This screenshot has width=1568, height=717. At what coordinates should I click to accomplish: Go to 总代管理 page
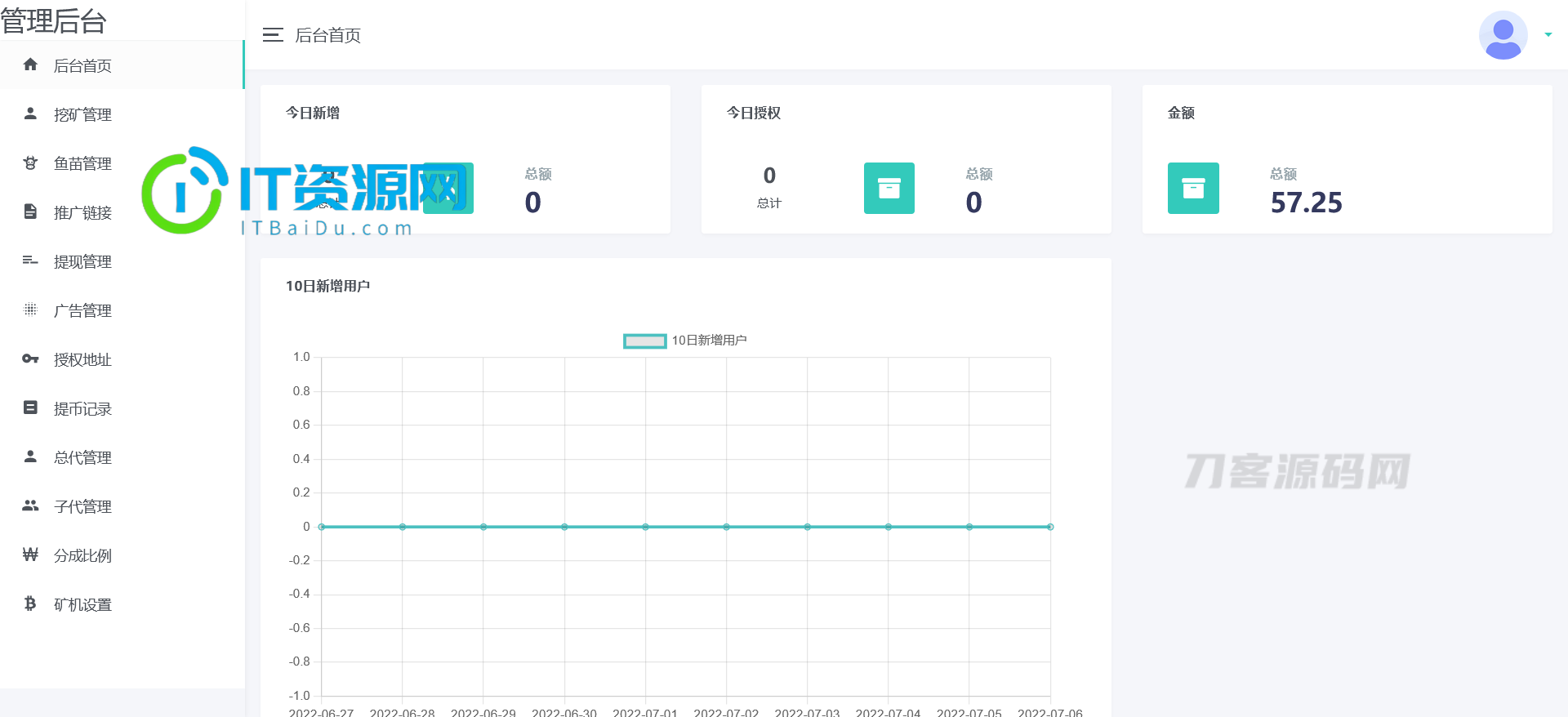(x=122, y=457)
